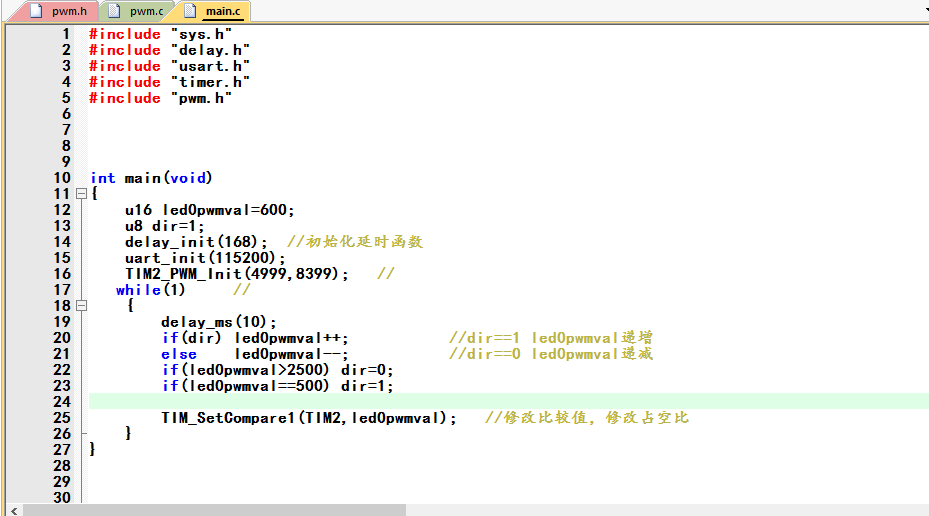Click the //dir==0 comment on line 21
Viewport: 929px width, 516px height.
point(551,354)
